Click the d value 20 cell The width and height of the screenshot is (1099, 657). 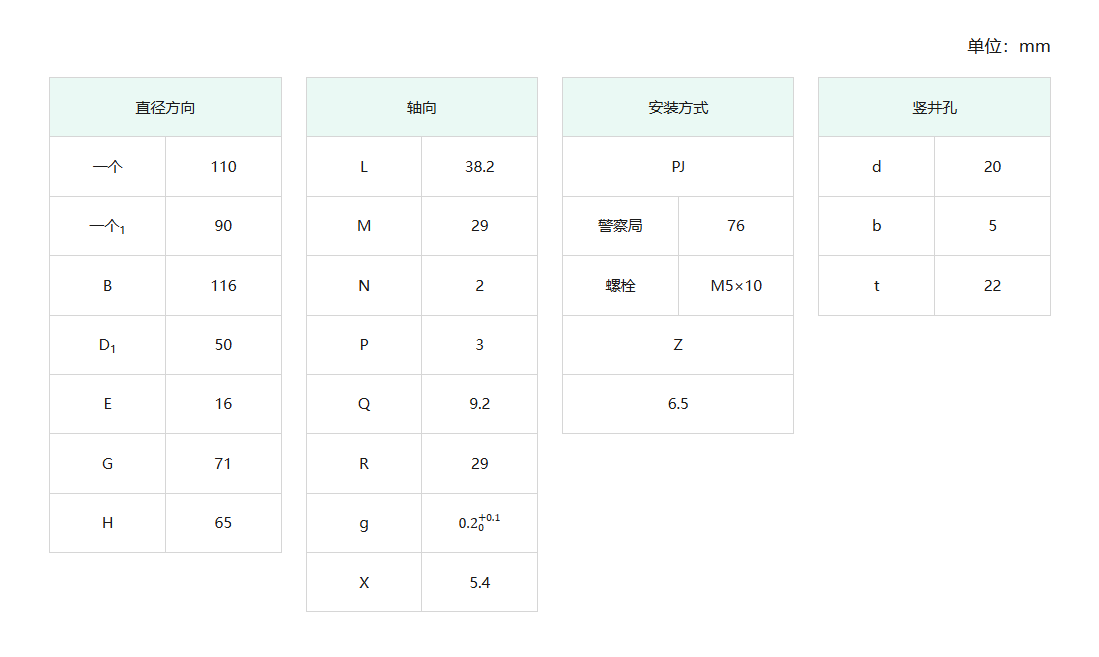tap(992, 167)
